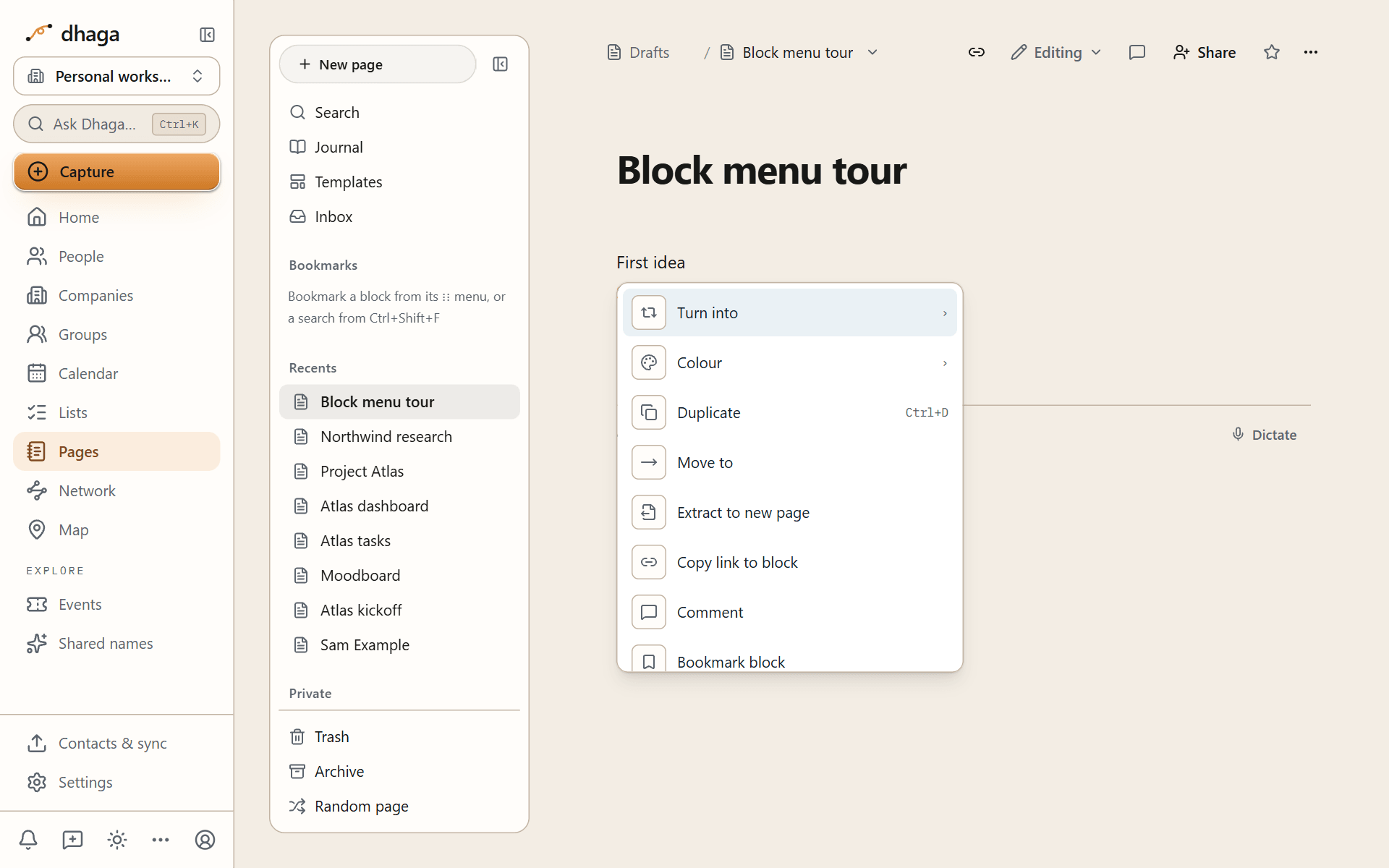Choose Move to from block menu
The height and width of the screenshot is (868, 1389).
[x=789, y=462]
